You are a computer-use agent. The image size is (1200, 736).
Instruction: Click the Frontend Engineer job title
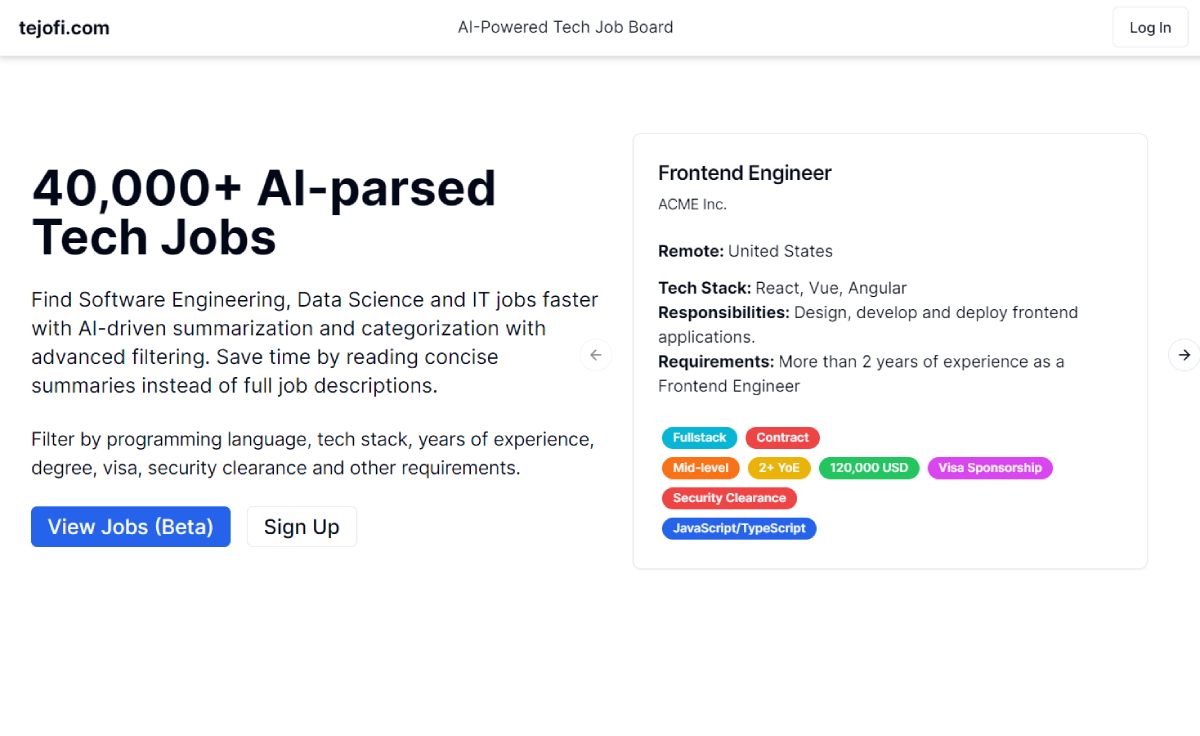click(x=745, y=173)
